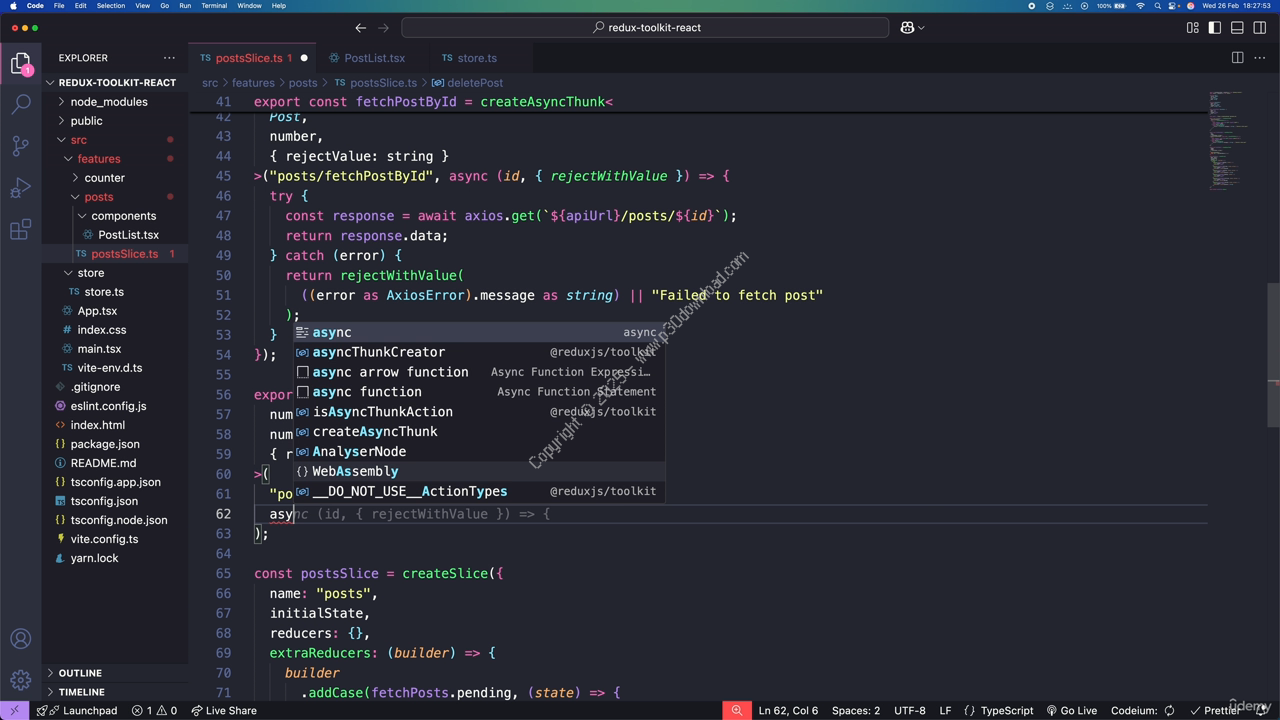Toggle the bottom panel visibility
The width and height of the screenshot is (1280, 720).
coord(1236,27)
